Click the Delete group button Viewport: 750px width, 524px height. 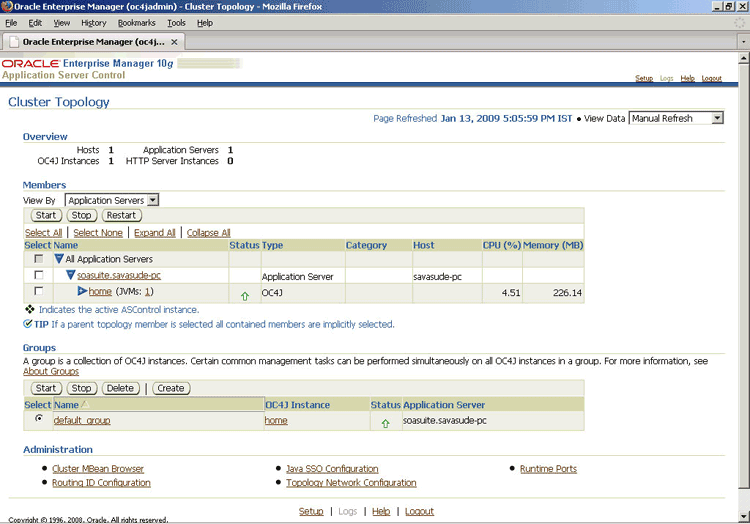point(121,388)
